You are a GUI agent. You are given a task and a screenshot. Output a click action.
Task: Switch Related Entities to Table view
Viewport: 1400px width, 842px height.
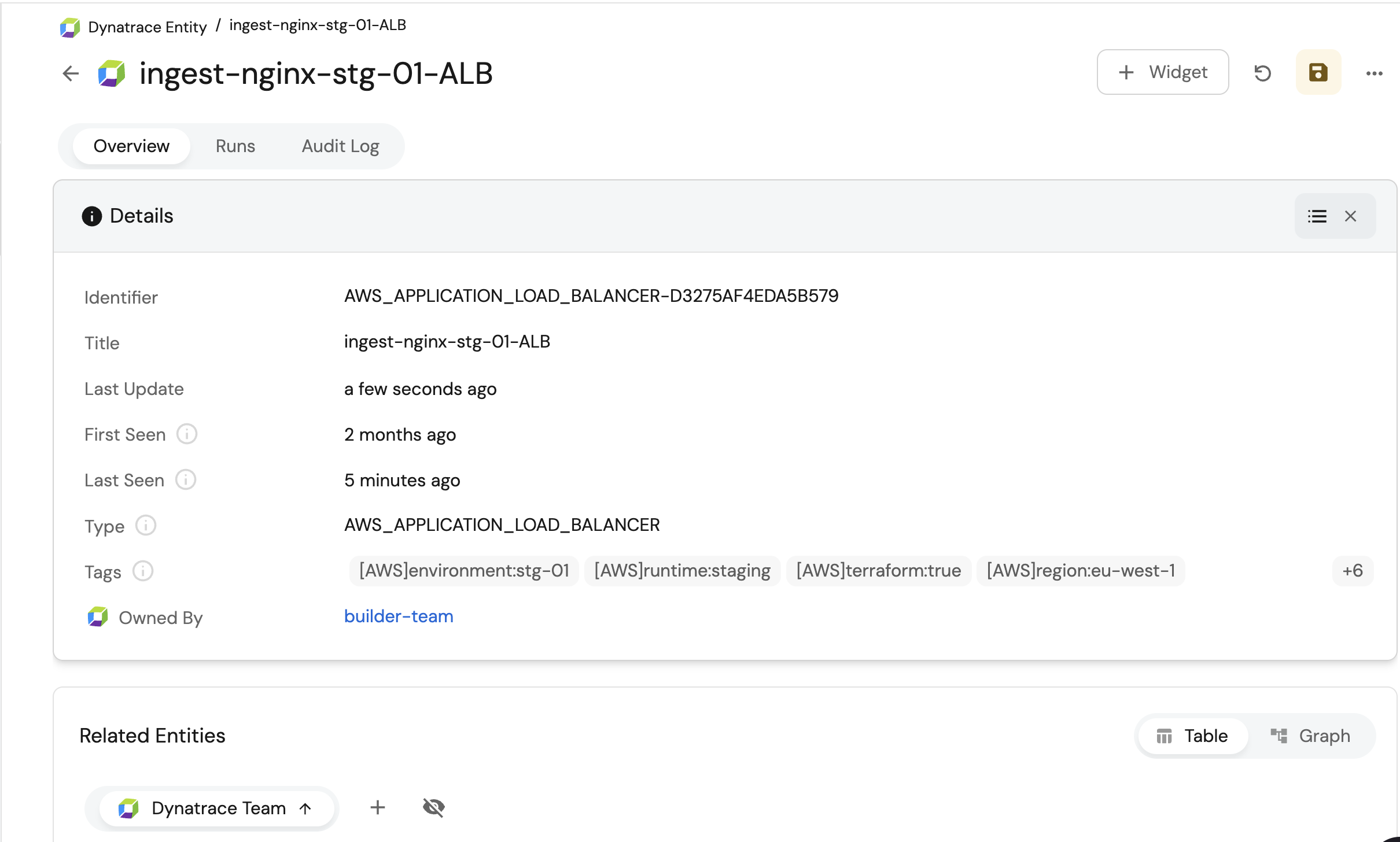(1192, 736)
